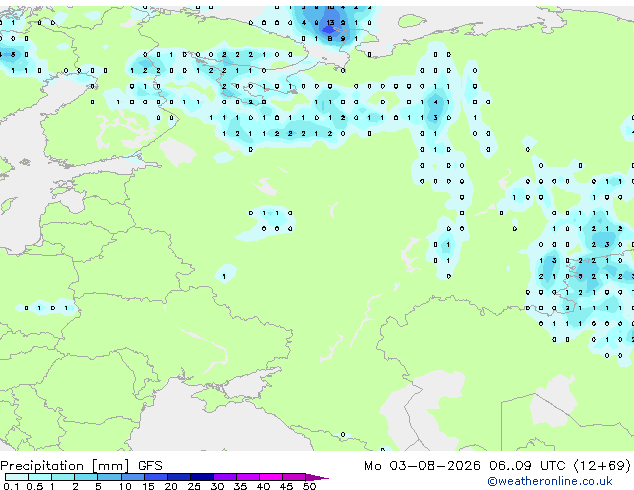Select the 5–10 mm legend color swatch
Viewport: 634px width, 490px height.
(109, 477)
